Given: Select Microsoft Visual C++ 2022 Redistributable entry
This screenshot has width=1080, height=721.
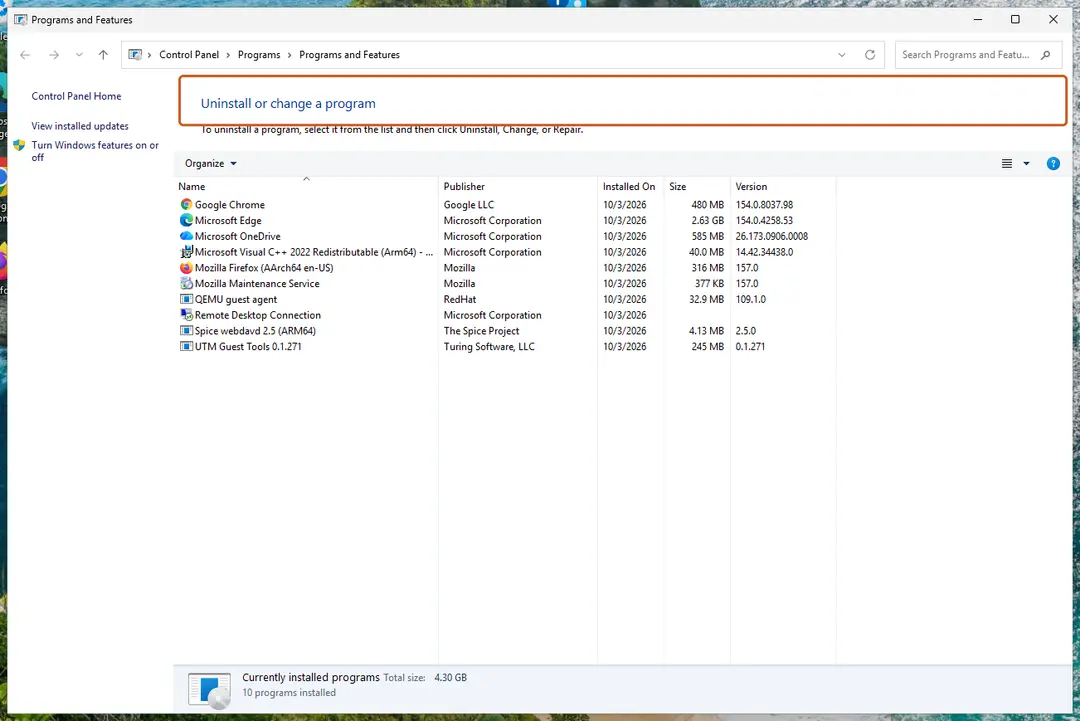Looking at the screenshot, I should point(313,252).
